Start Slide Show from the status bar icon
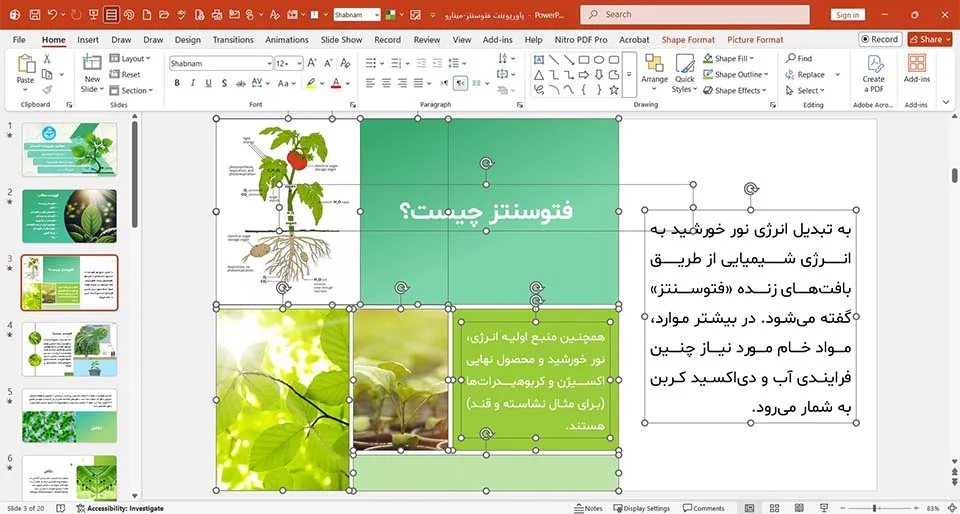The height and width of the screenshot is (514, 960). pos(825,508)
